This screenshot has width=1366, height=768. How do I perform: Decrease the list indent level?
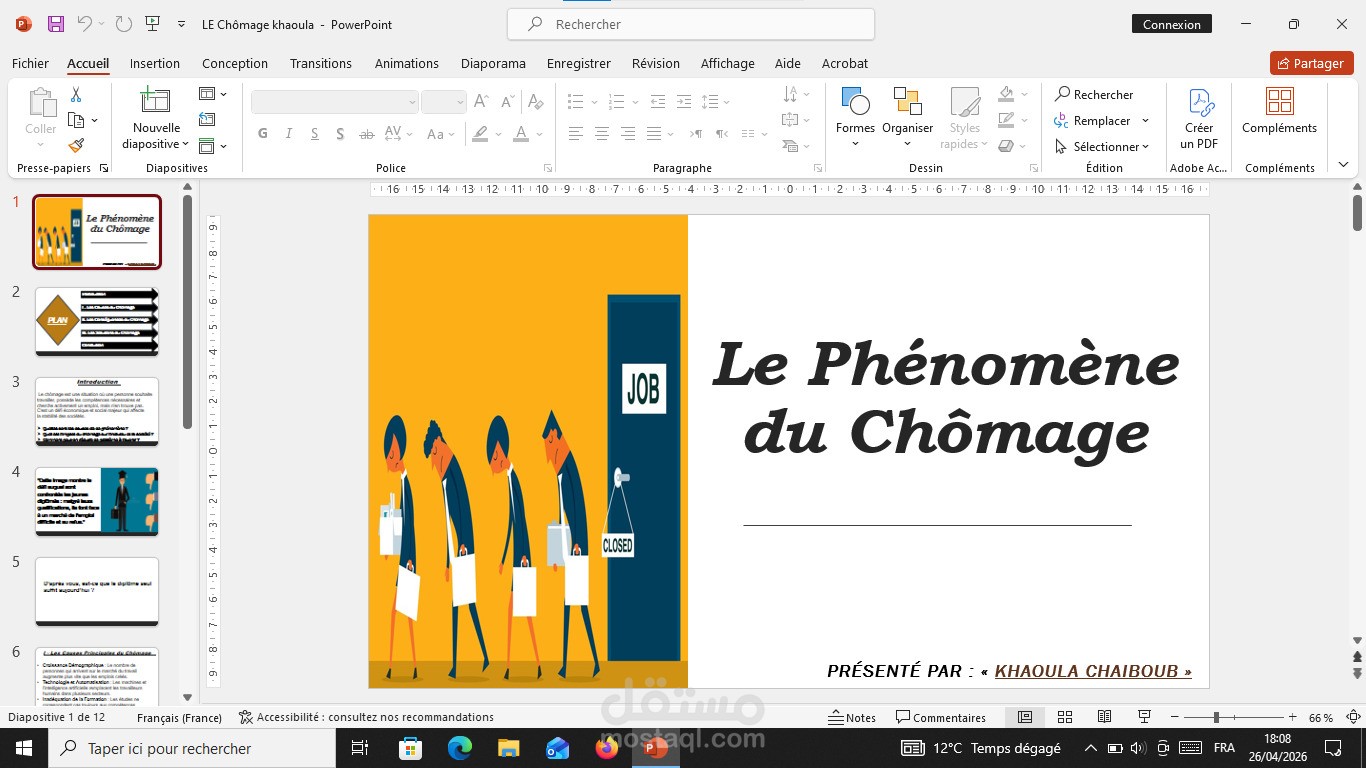(657, 102)
